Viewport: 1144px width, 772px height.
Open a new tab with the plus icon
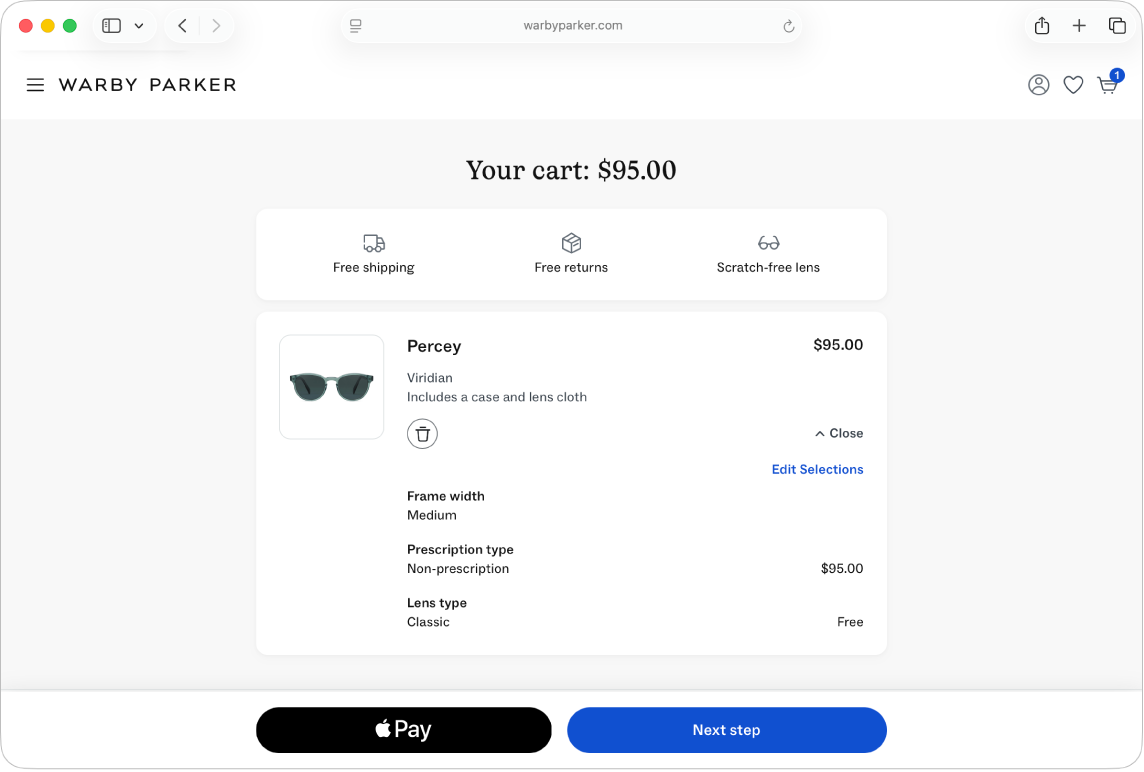(1079, 25)
